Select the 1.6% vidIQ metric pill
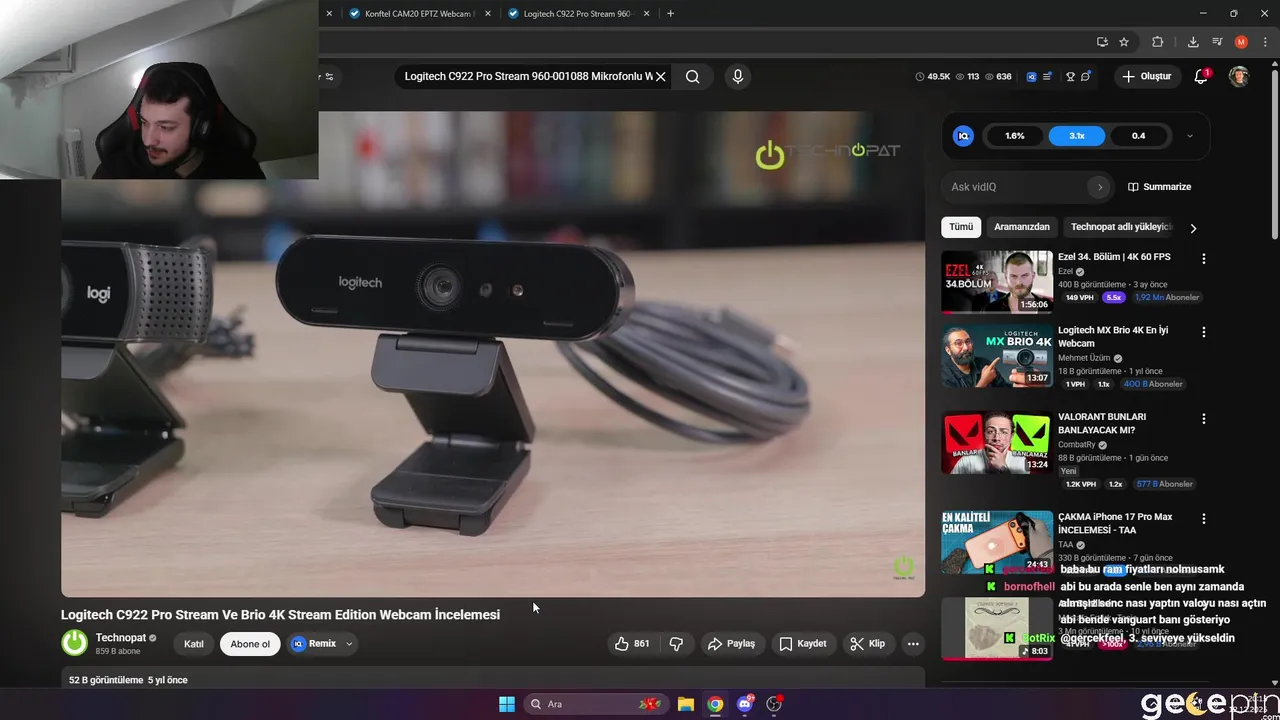1280x720 pixels. 1015,136
